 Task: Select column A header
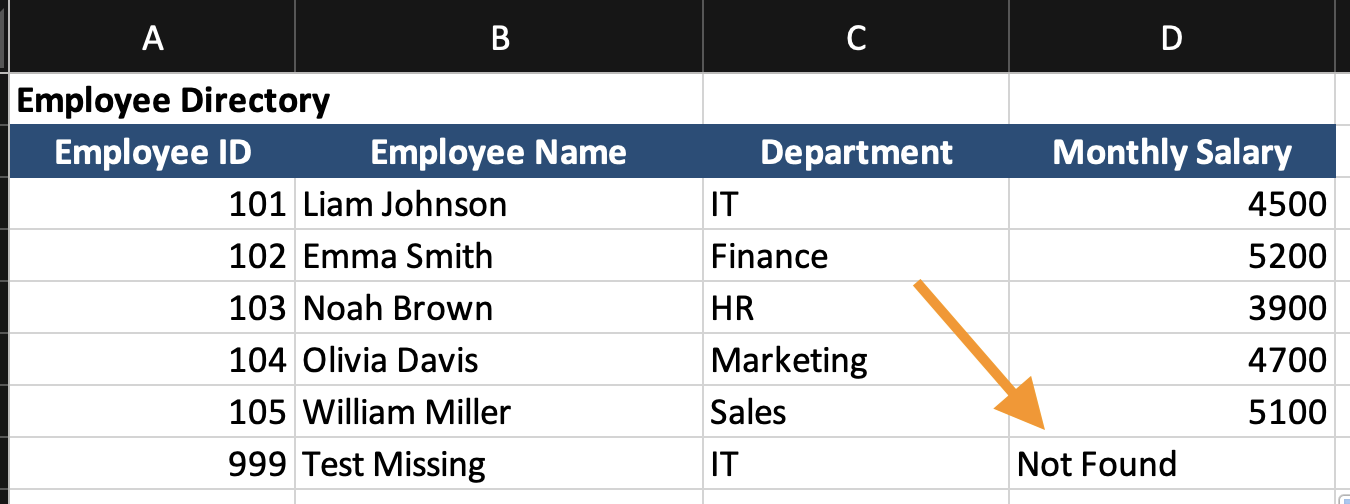[152, 38]
